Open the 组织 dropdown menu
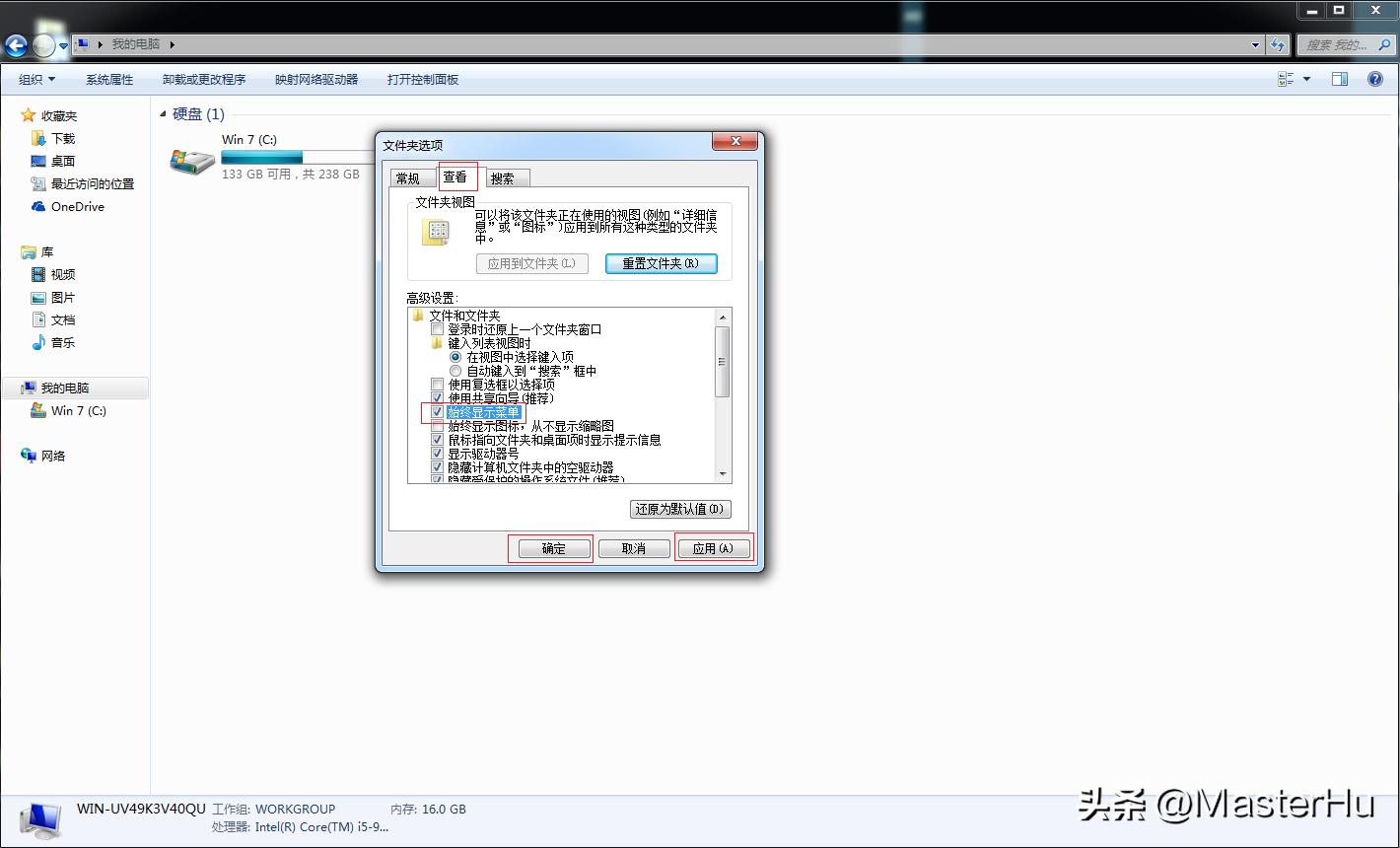The image size is (1400, 848). (x=35, y=79)
